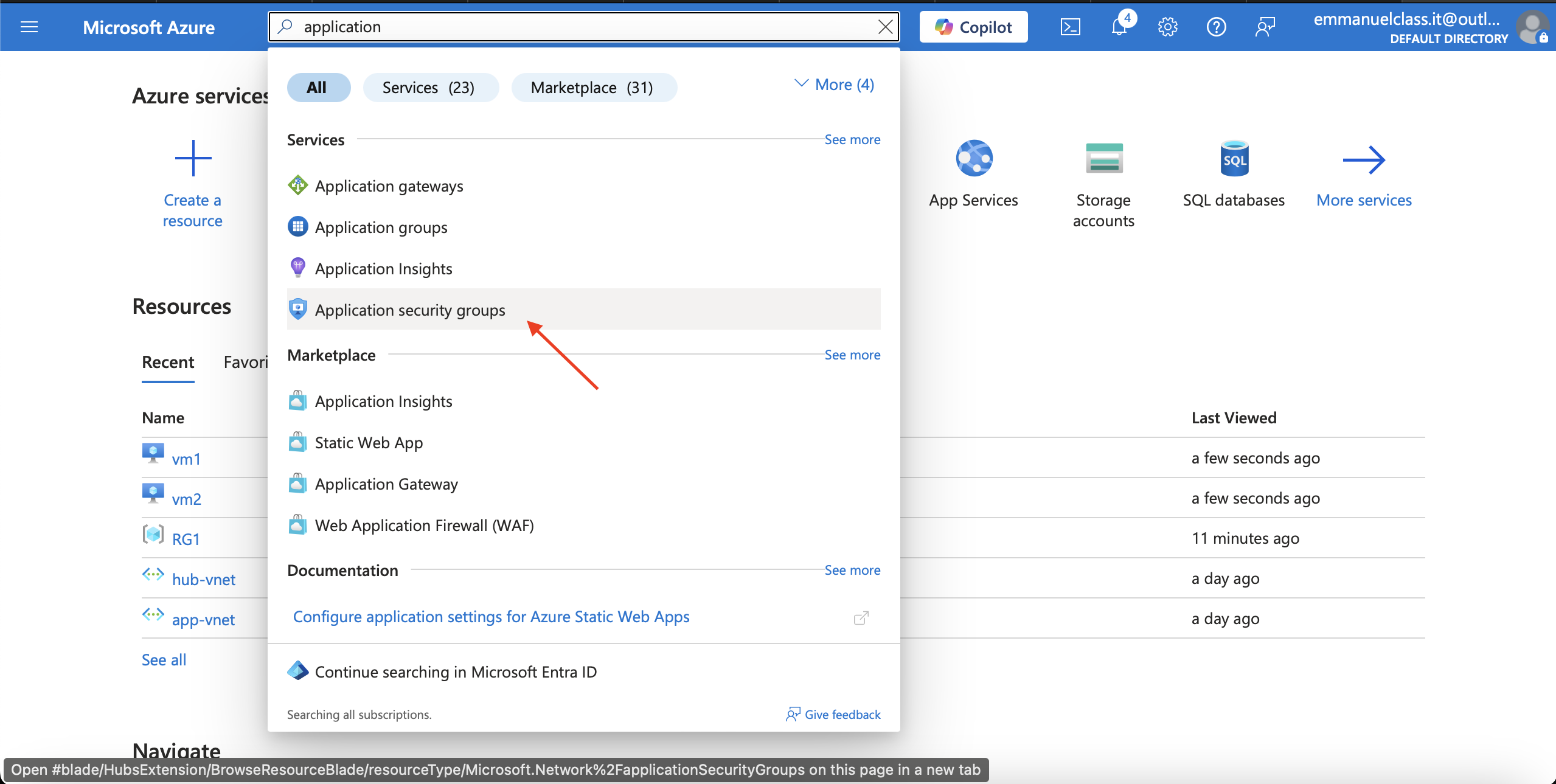Image resolution: width=1556 pixels, height=784 pixels.
Task: Open Create a resource link
Action: pos(192,210)
